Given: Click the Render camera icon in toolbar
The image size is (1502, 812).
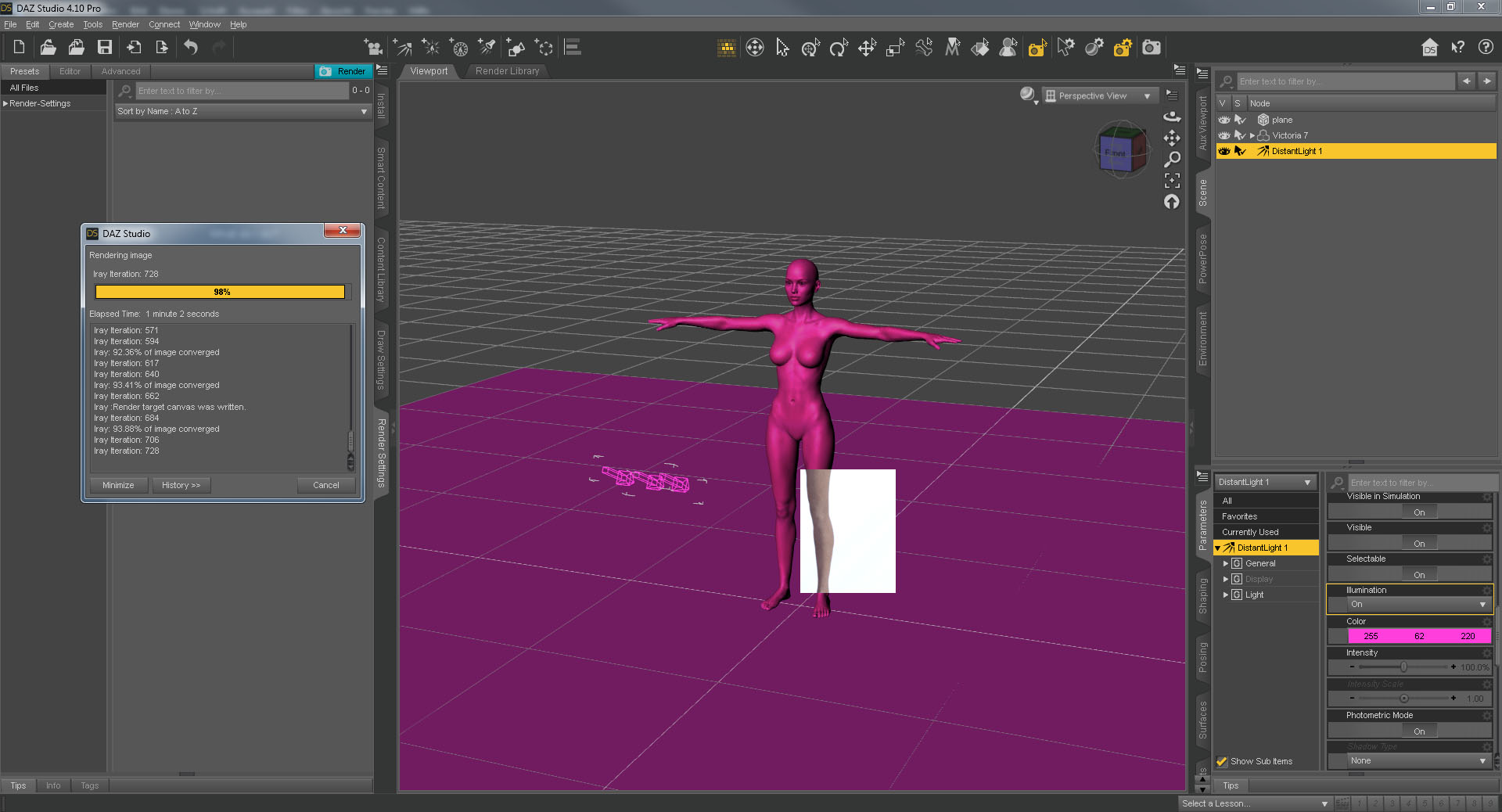Looking at the screenshot, I should point(1152,48).
